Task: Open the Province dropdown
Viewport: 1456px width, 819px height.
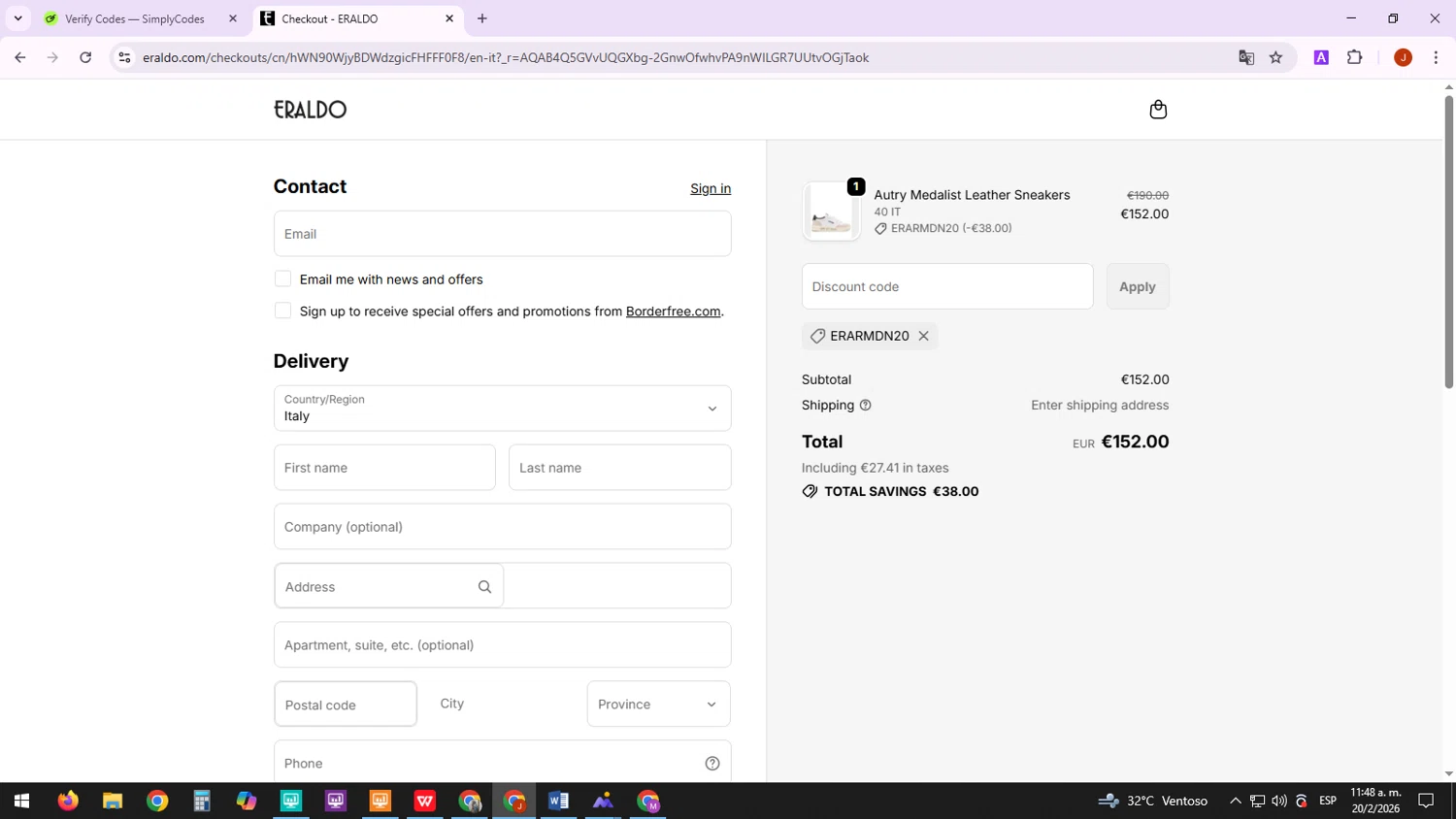Action: 659,704
